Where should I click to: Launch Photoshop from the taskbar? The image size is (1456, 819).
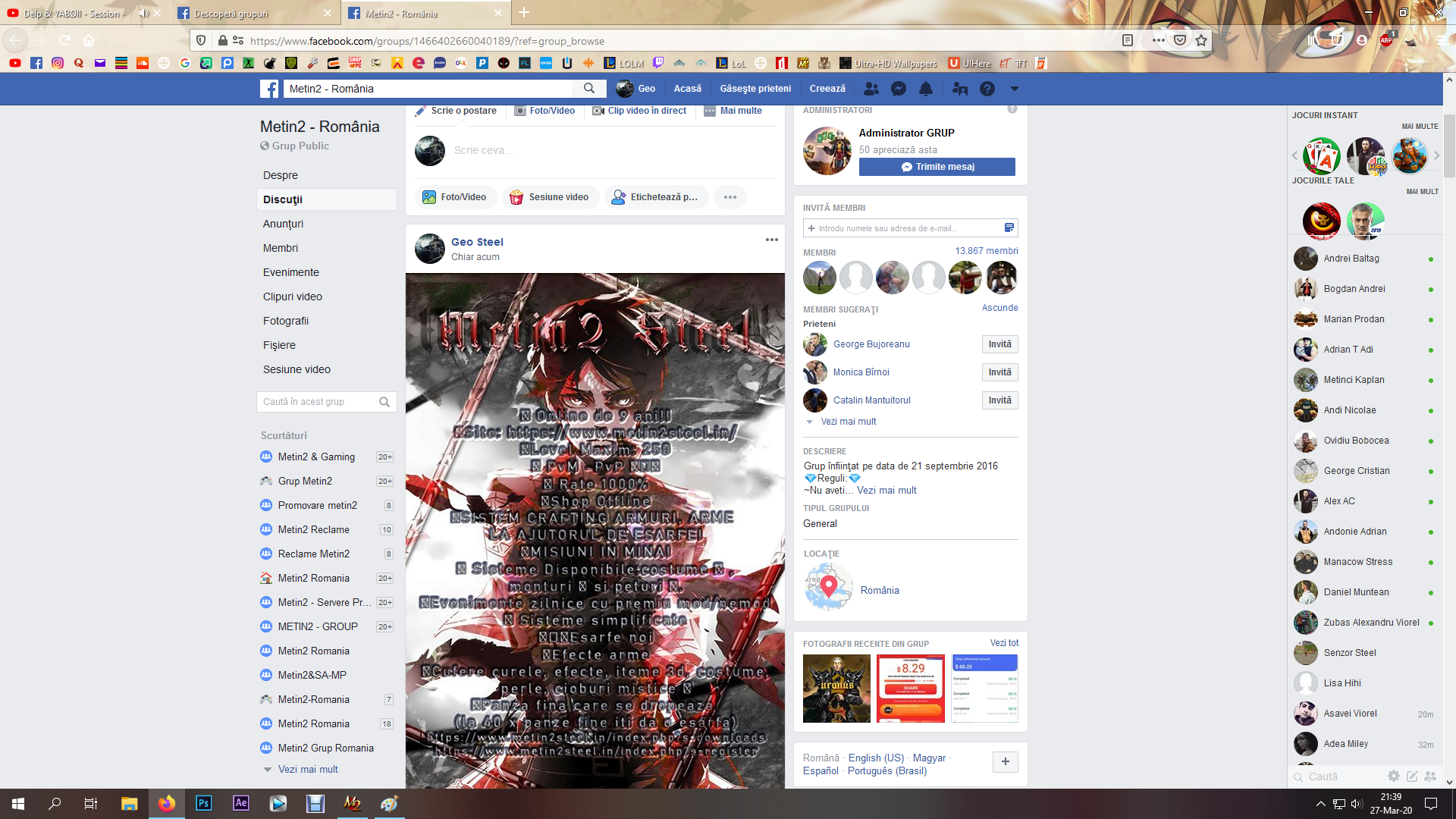[203, 803]
